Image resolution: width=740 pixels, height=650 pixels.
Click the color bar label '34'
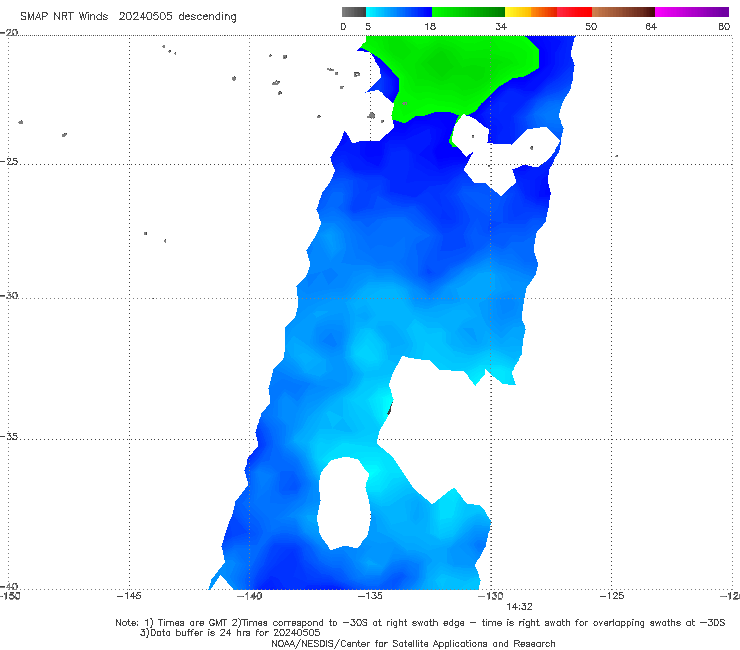point(501,26)
